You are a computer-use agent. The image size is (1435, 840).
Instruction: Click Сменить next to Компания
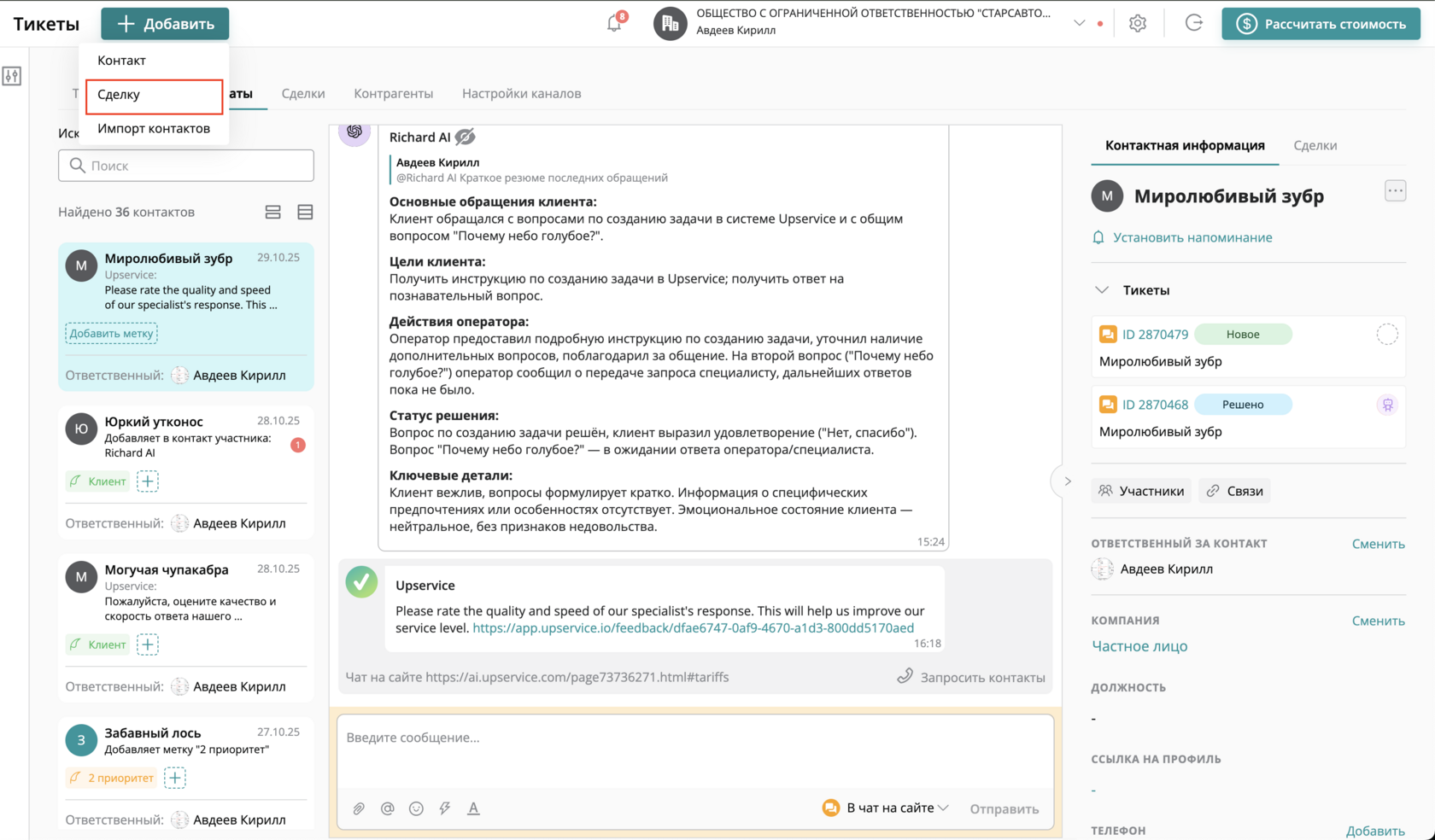coord(1379,621)
